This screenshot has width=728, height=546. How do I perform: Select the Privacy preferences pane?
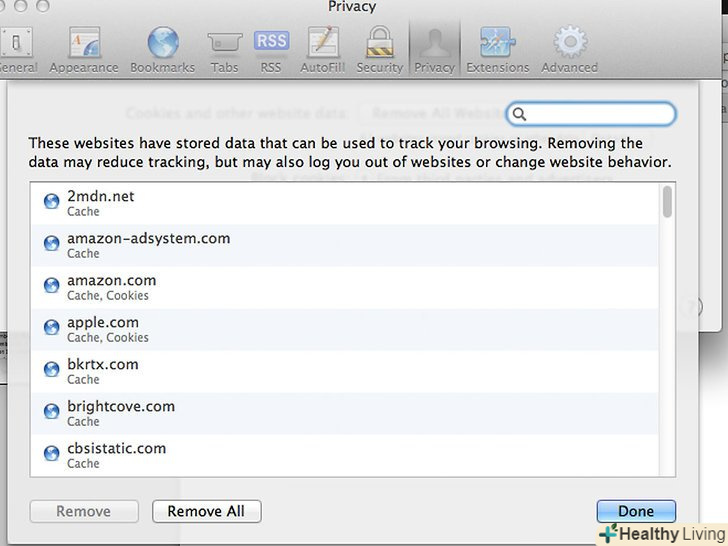[x=435, y=50]
